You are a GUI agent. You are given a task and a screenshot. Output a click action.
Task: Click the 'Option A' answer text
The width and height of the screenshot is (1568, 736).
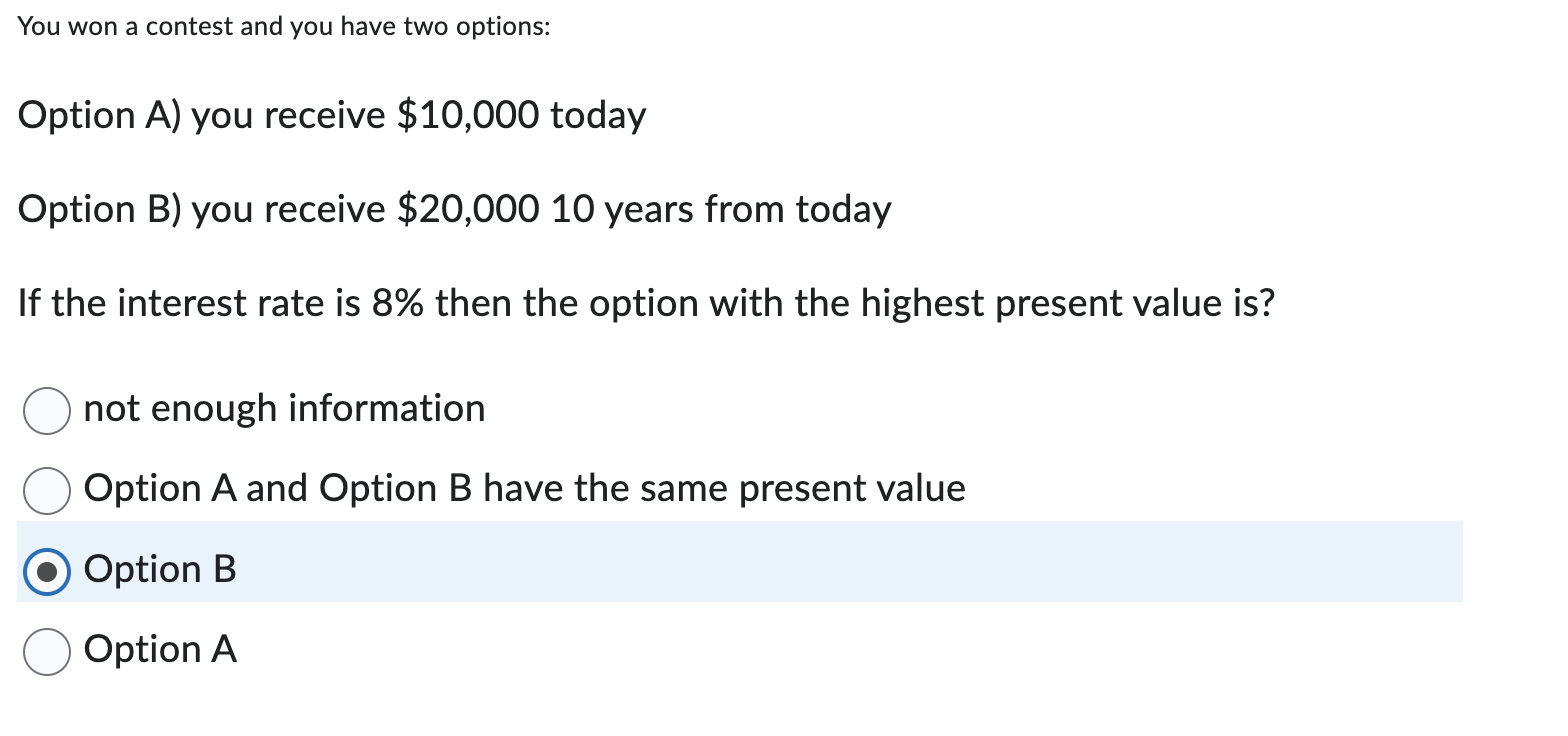[x=160, y=650]
